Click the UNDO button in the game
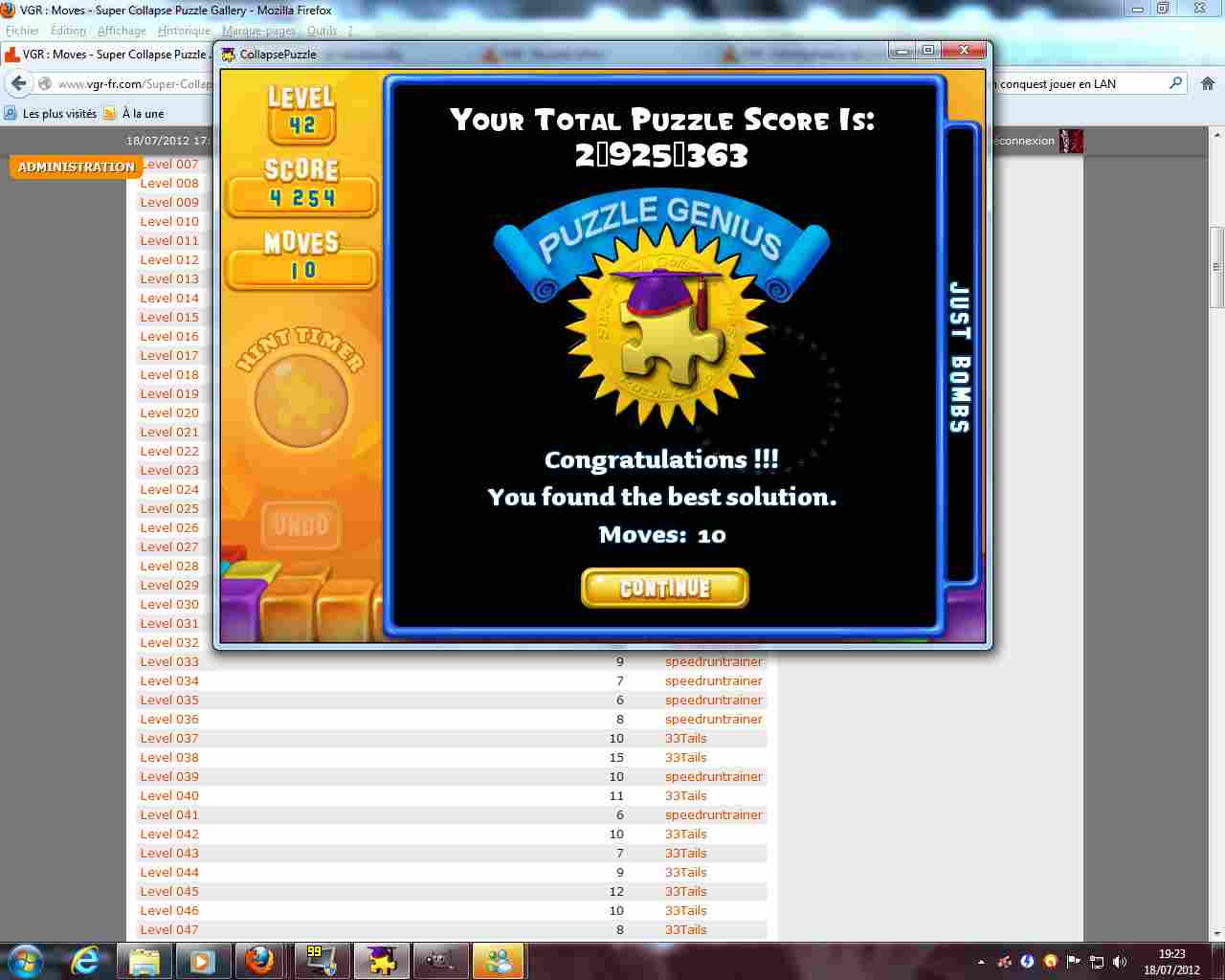This screenshot has width=1225, height=980. 301,524
